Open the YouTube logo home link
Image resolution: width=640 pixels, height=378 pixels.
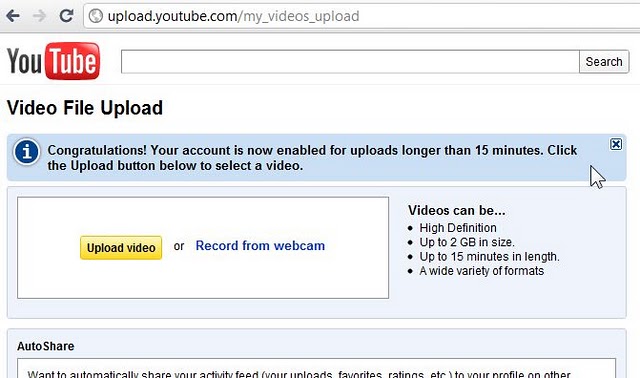[53, 61]
